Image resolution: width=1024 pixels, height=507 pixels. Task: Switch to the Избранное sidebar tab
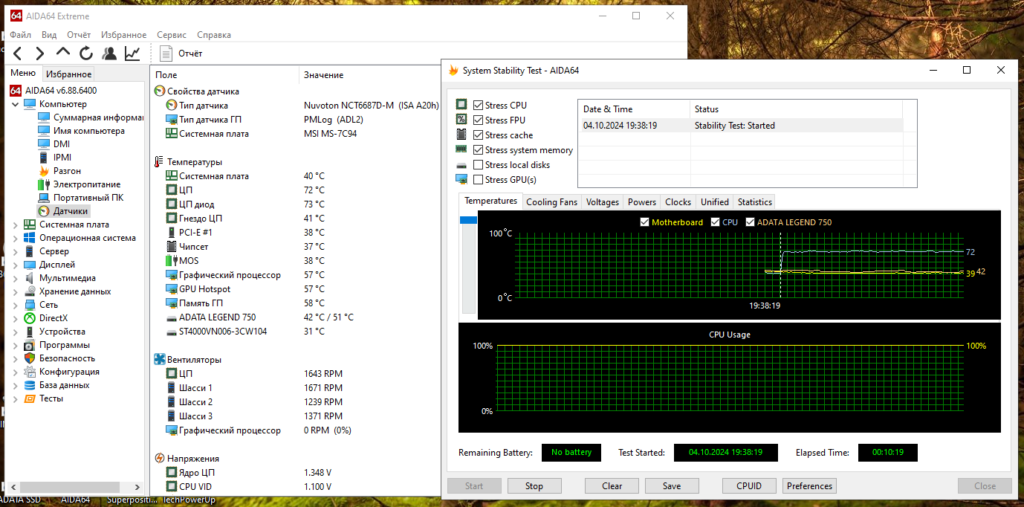69,74
